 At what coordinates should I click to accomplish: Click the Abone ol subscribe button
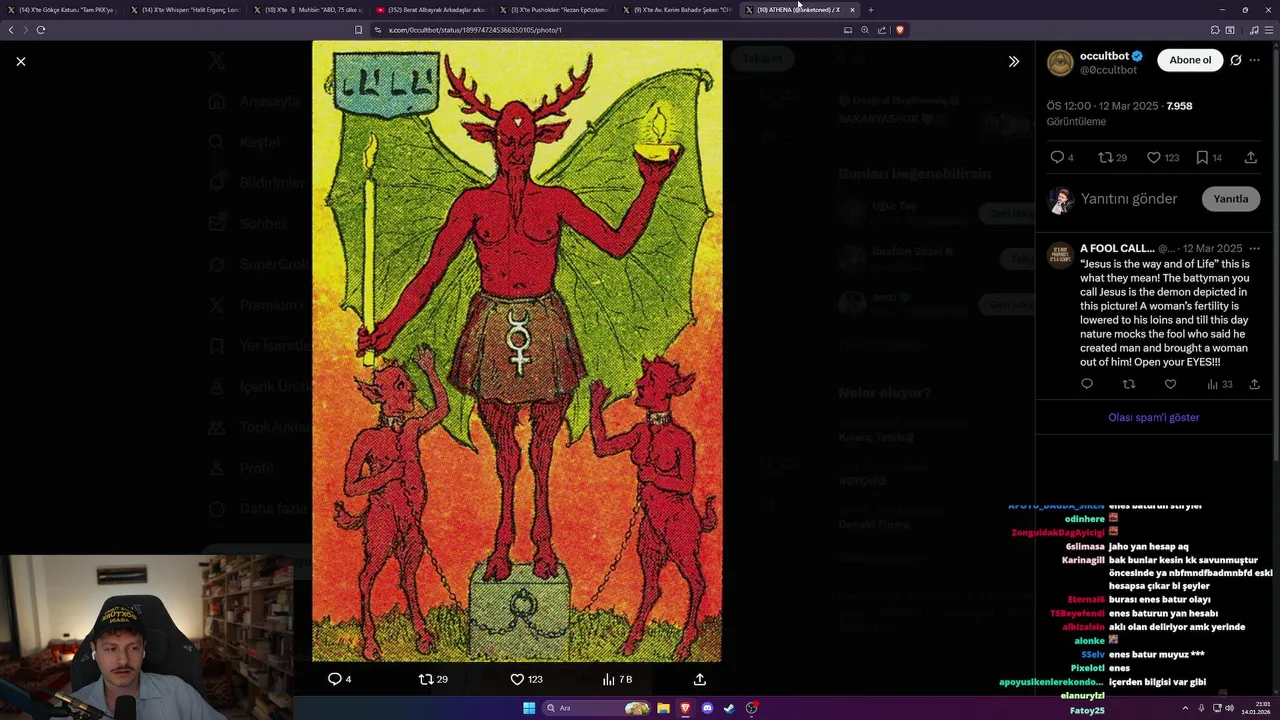coord(1190,60)
